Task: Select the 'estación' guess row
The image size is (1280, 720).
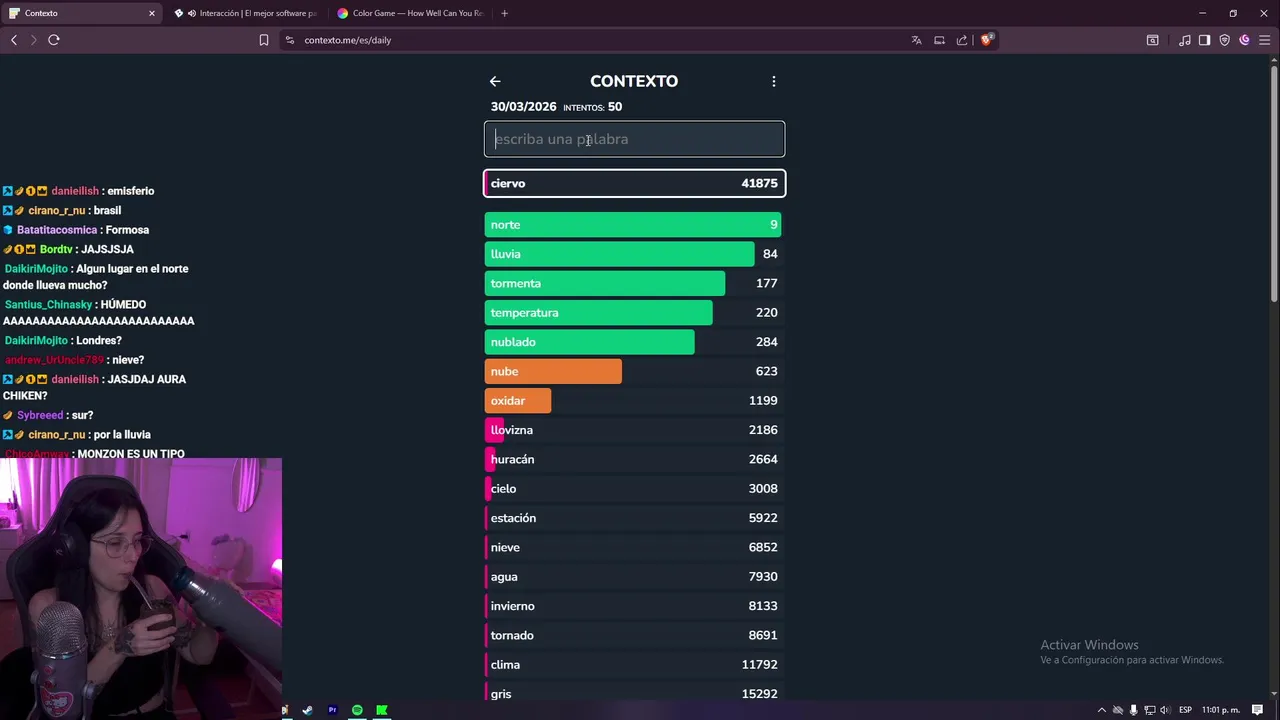Action: (x=634, y=518)
